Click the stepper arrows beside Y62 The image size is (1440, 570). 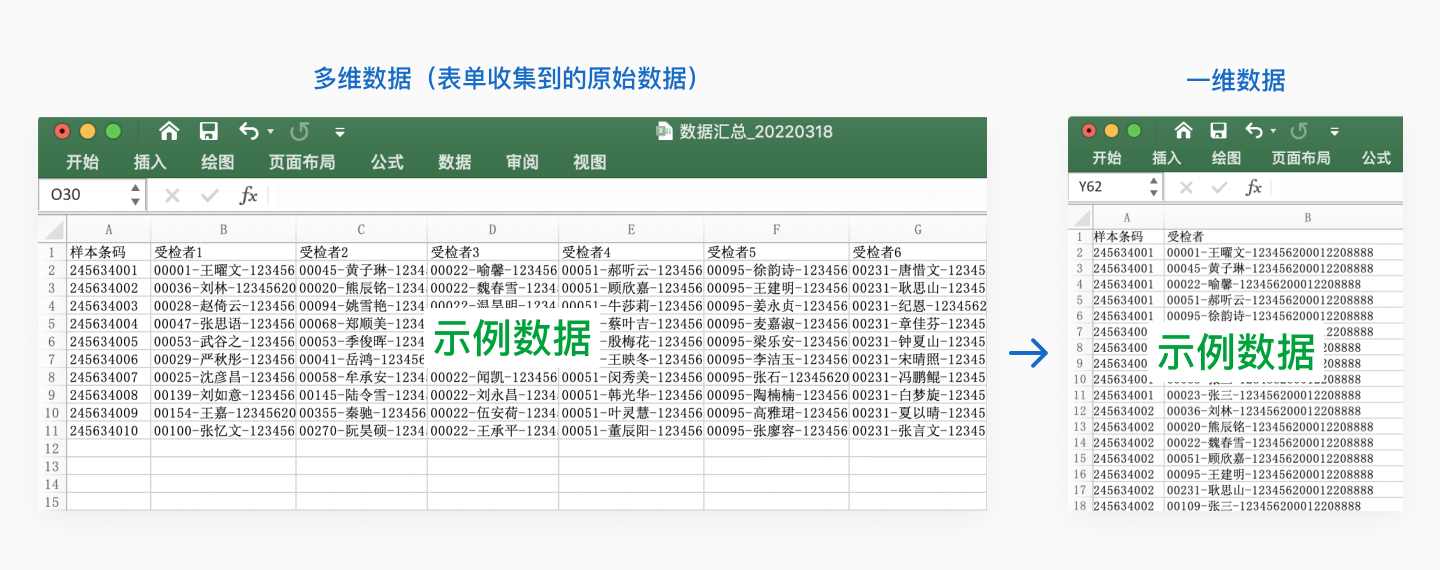(1154, 187)
